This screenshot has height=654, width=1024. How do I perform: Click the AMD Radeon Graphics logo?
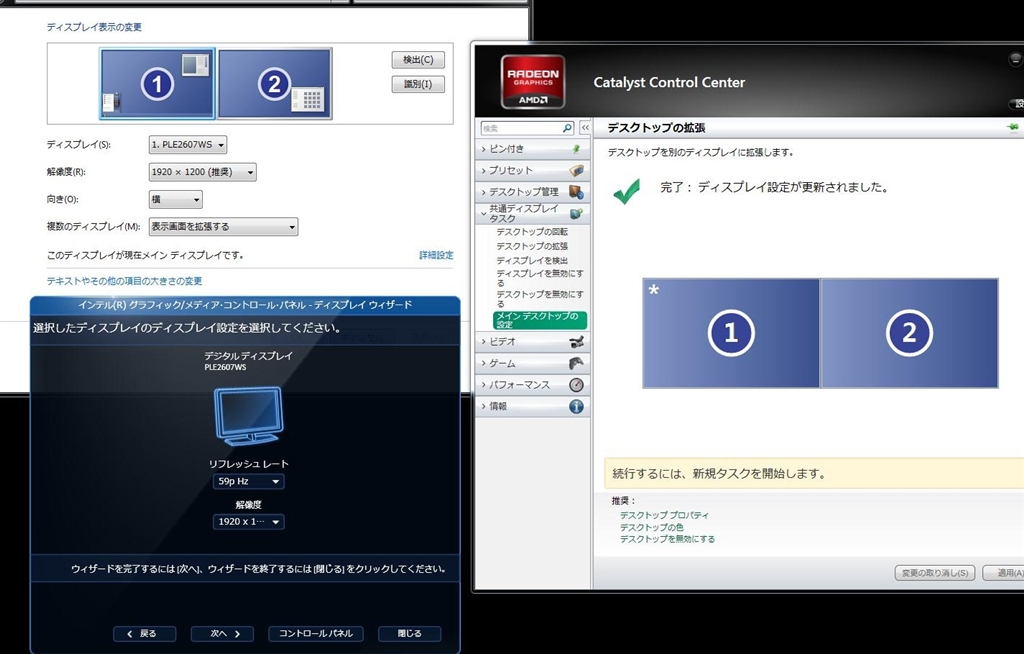click(x=533, y=82)
